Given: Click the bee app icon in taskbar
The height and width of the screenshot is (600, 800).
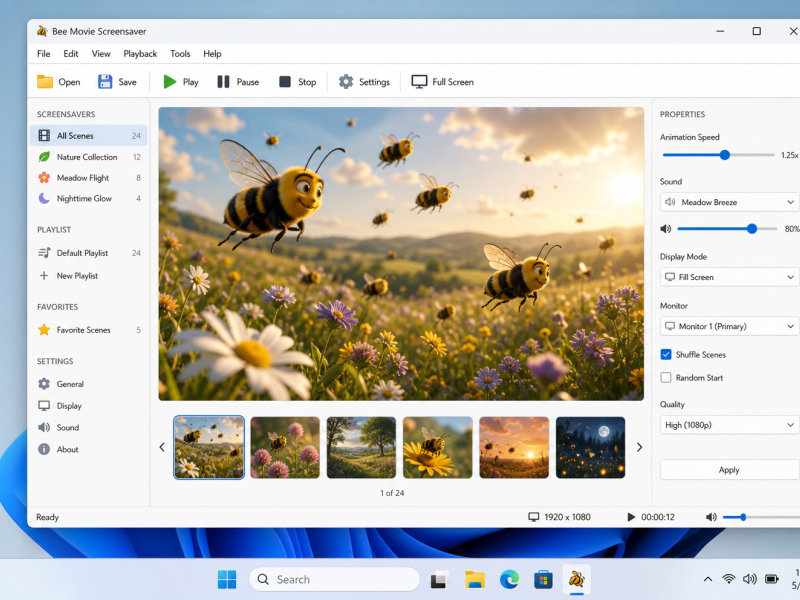Looking at the screenshot, I should point(577,579).
